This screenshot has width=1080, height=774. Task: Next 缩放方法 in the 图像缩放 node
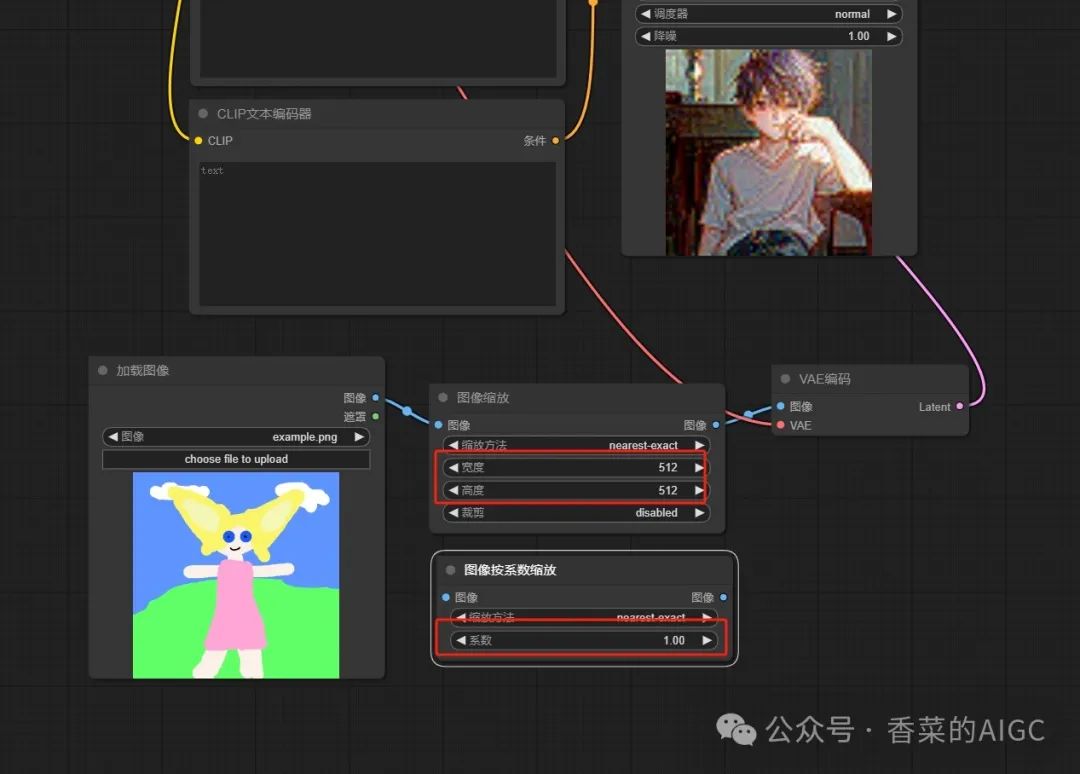[x=699, y=445]
